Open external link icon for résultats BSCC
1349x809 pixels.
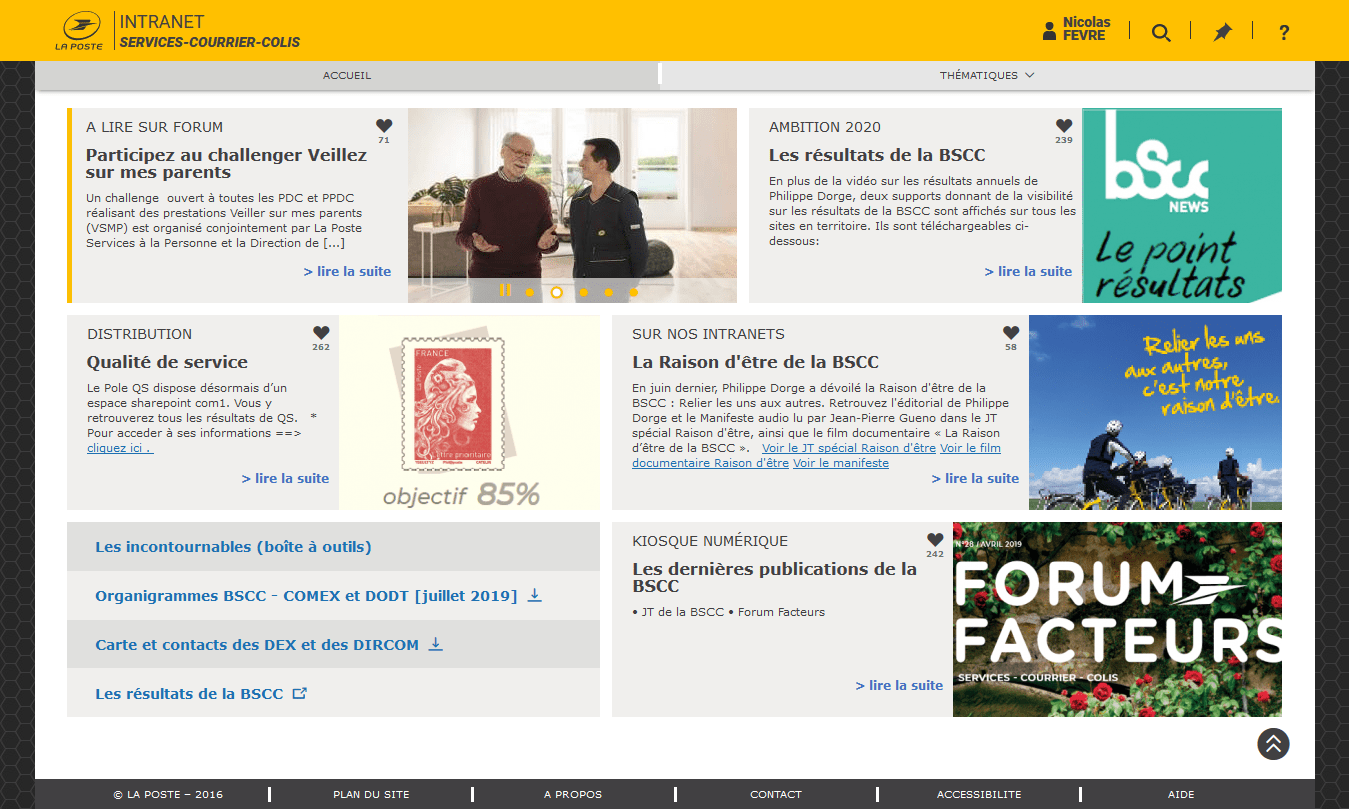point(299,693)
